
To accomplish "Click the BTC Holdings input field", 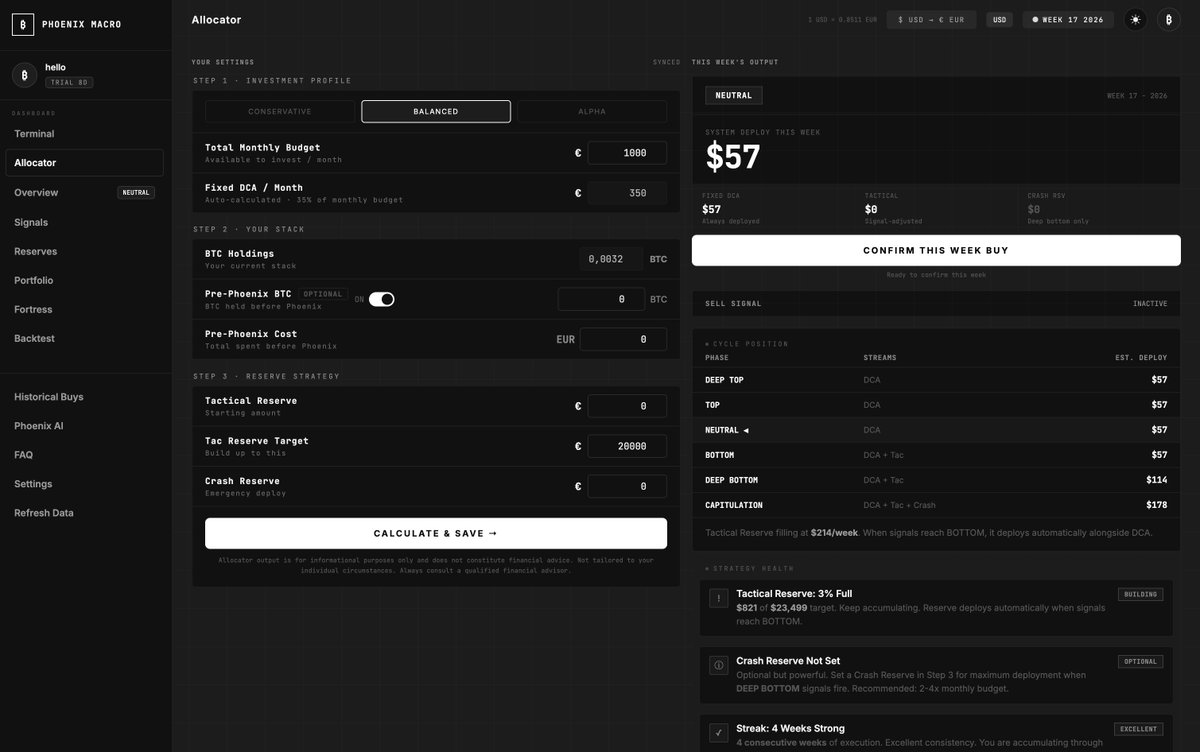I will coord(611,259).
